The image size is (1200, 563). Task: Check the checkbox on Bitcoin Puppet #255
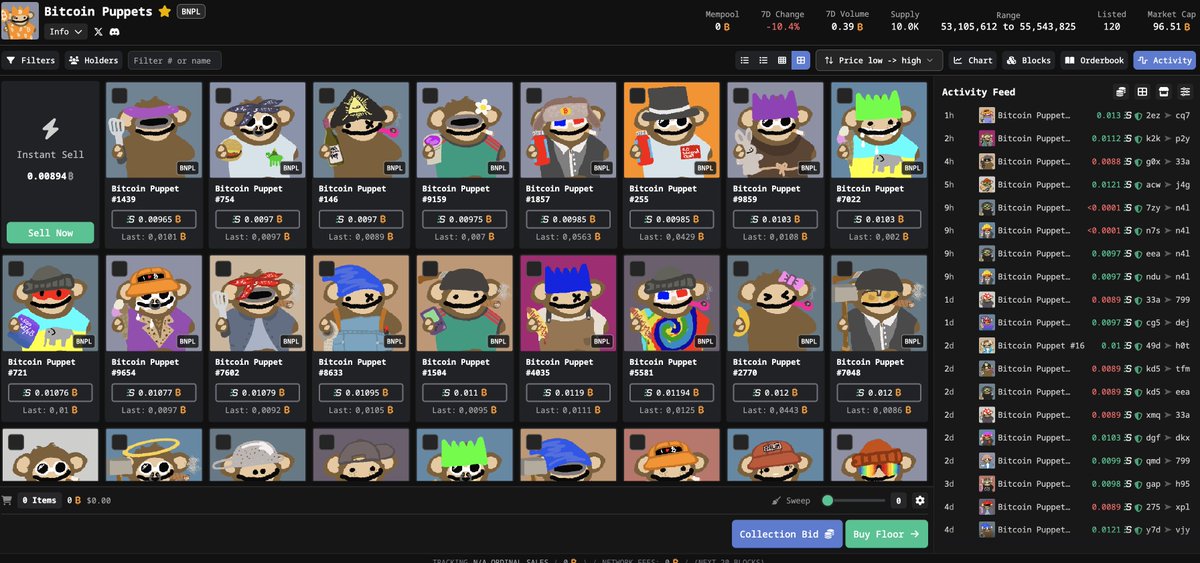(x=636, y=95)
